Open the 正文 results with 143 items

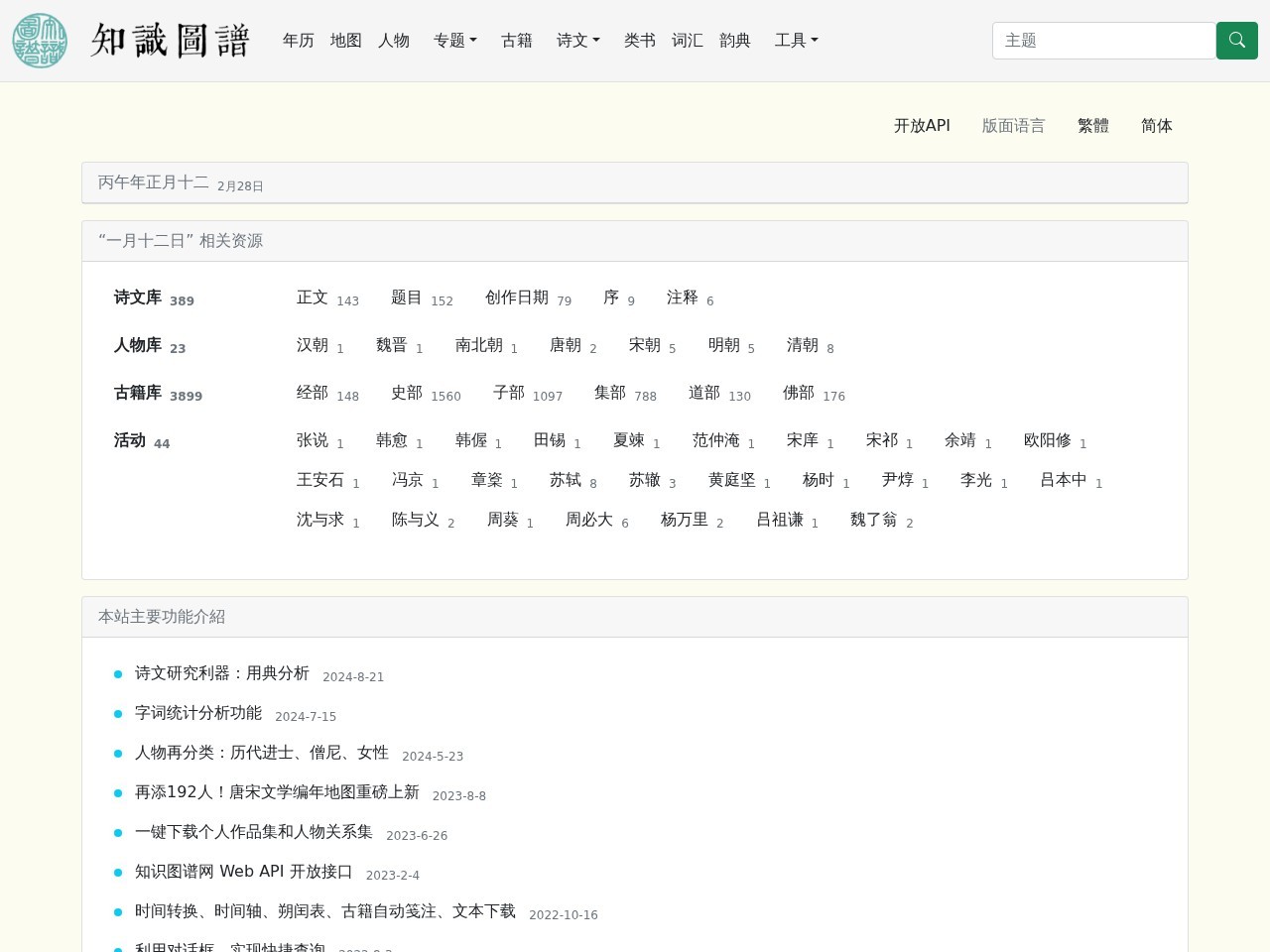click(x=313, y=297)
